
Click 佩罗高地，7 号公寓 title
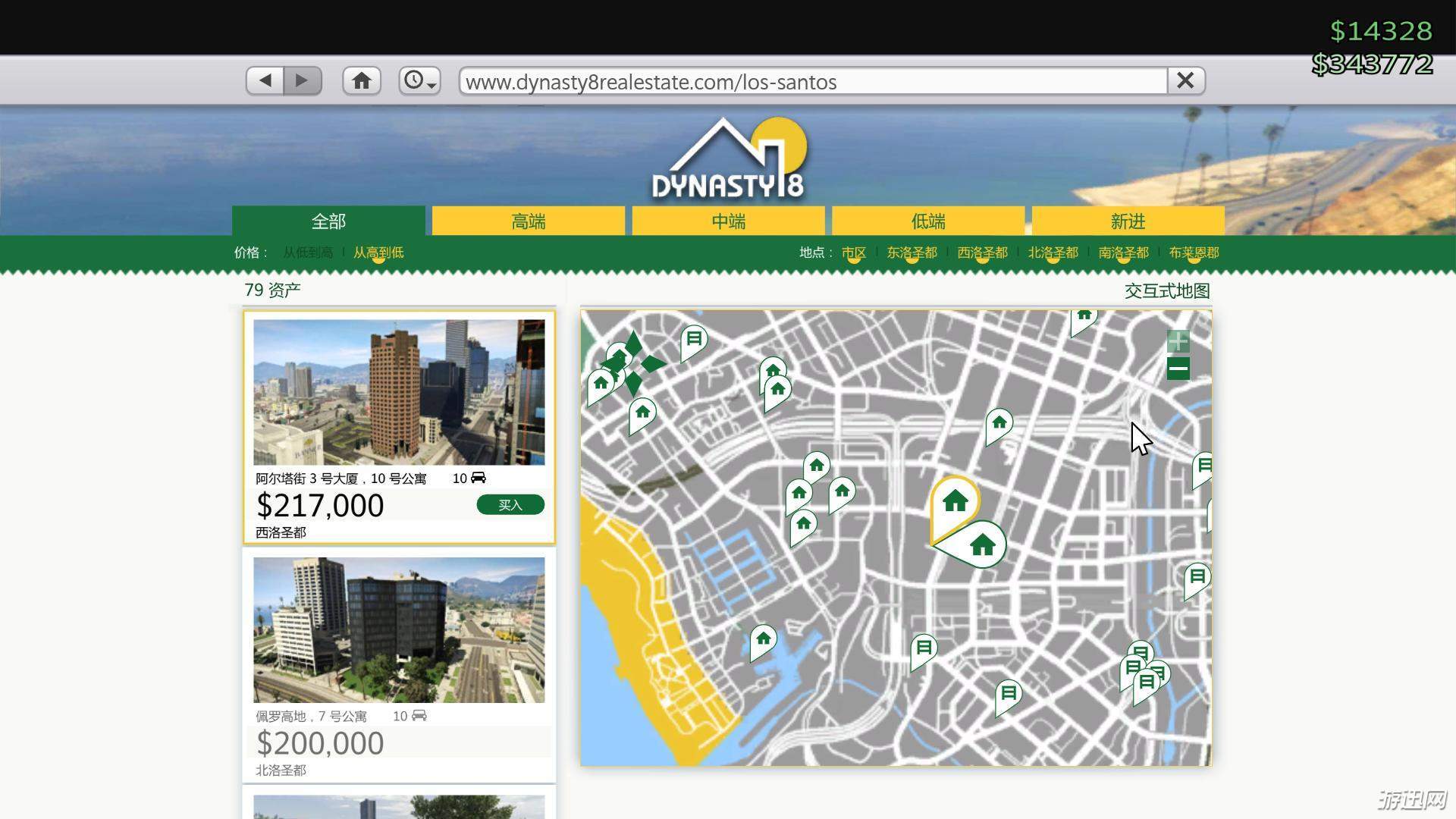(x=311, y=717)
